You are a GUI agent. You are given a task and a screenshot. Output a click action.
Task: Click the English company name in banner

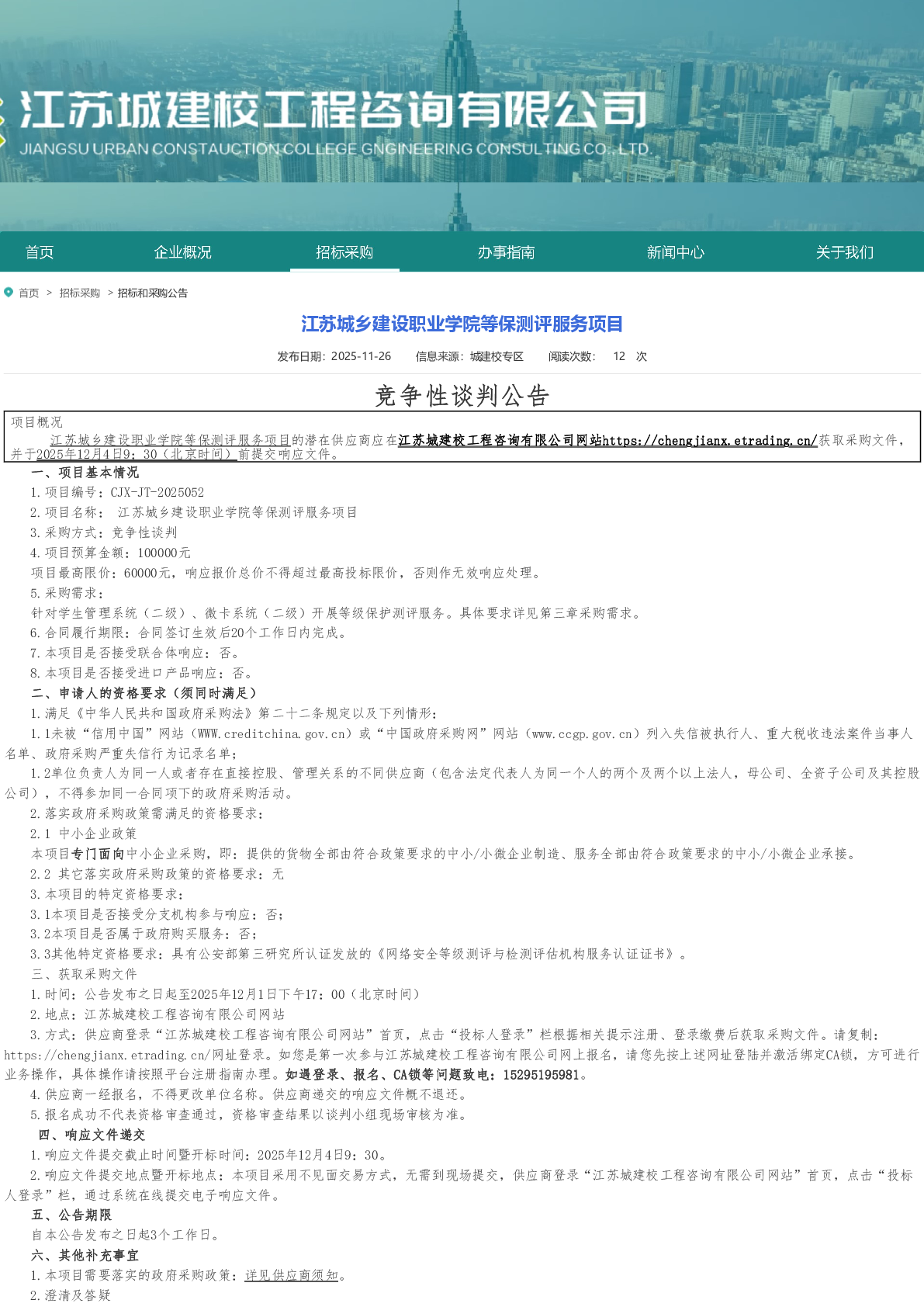334,149
